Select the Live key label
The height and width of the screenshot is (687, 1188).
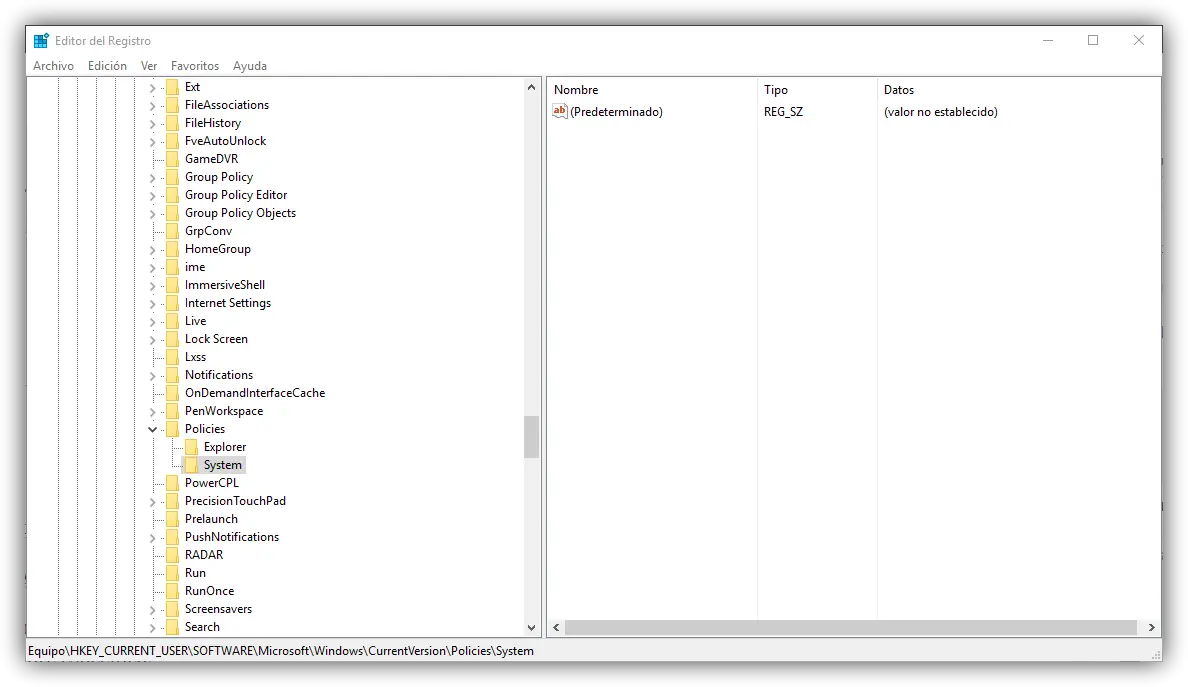[195, 321]
